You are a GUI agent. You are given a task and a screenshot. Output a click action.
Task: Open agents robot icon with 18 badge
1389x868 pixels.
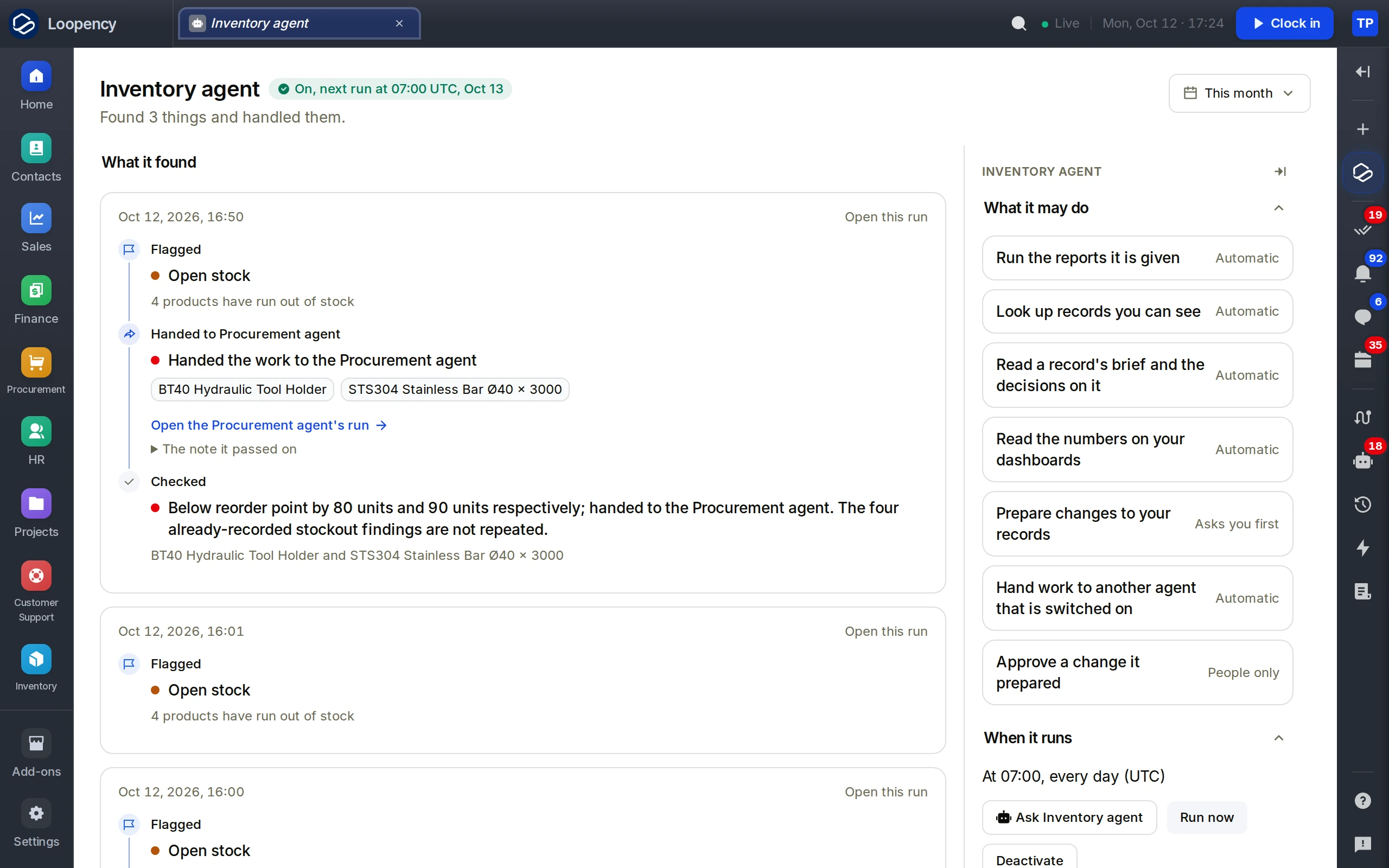click(x=1362, y=461)
